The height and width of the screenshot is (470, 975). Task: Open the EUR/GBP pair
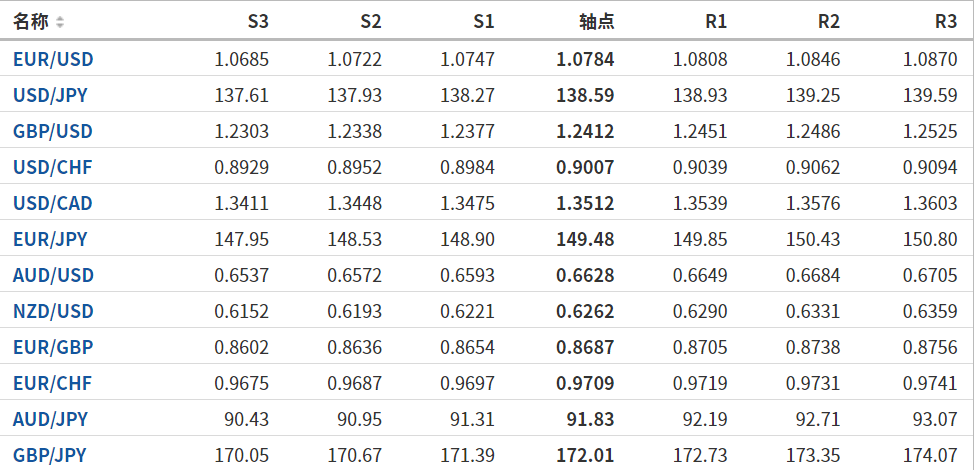click(53, 347)
